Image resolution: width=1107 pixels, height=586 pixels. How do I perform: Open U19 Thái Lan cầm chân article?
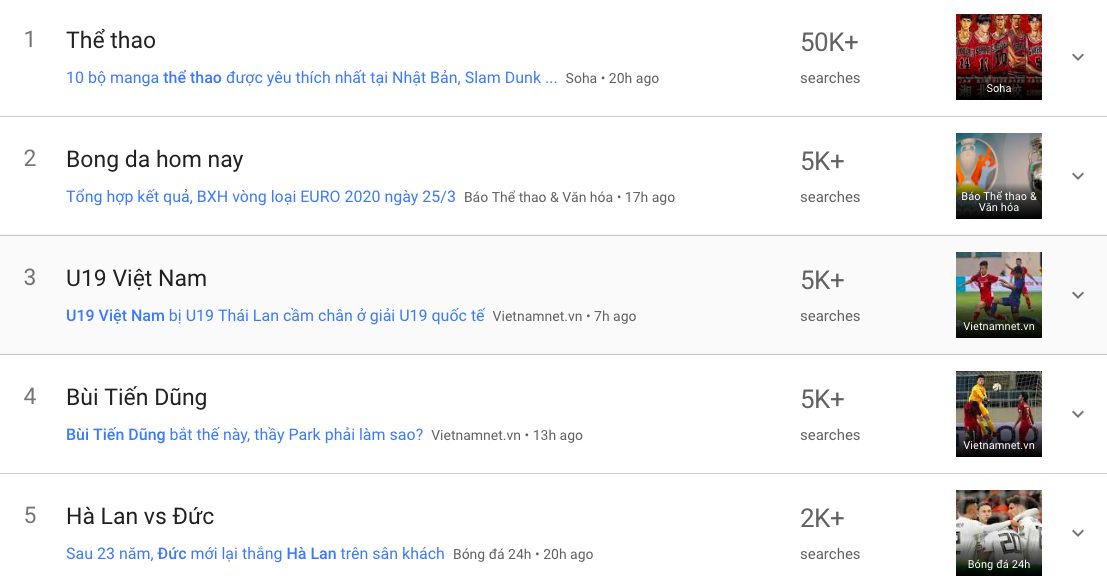pyautogui.click(x=275, y=316)
